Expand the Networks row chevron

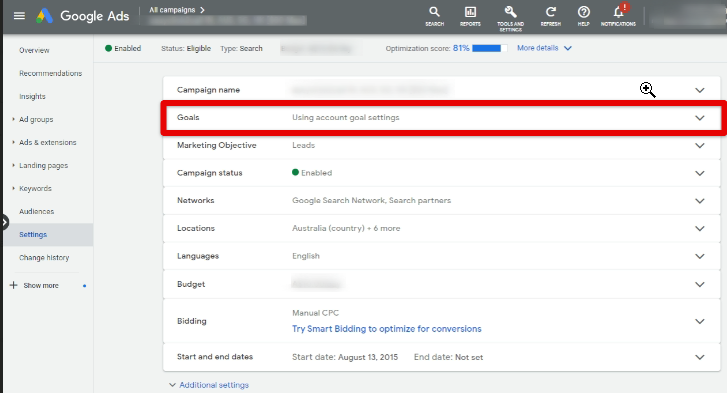coord(700,201)
